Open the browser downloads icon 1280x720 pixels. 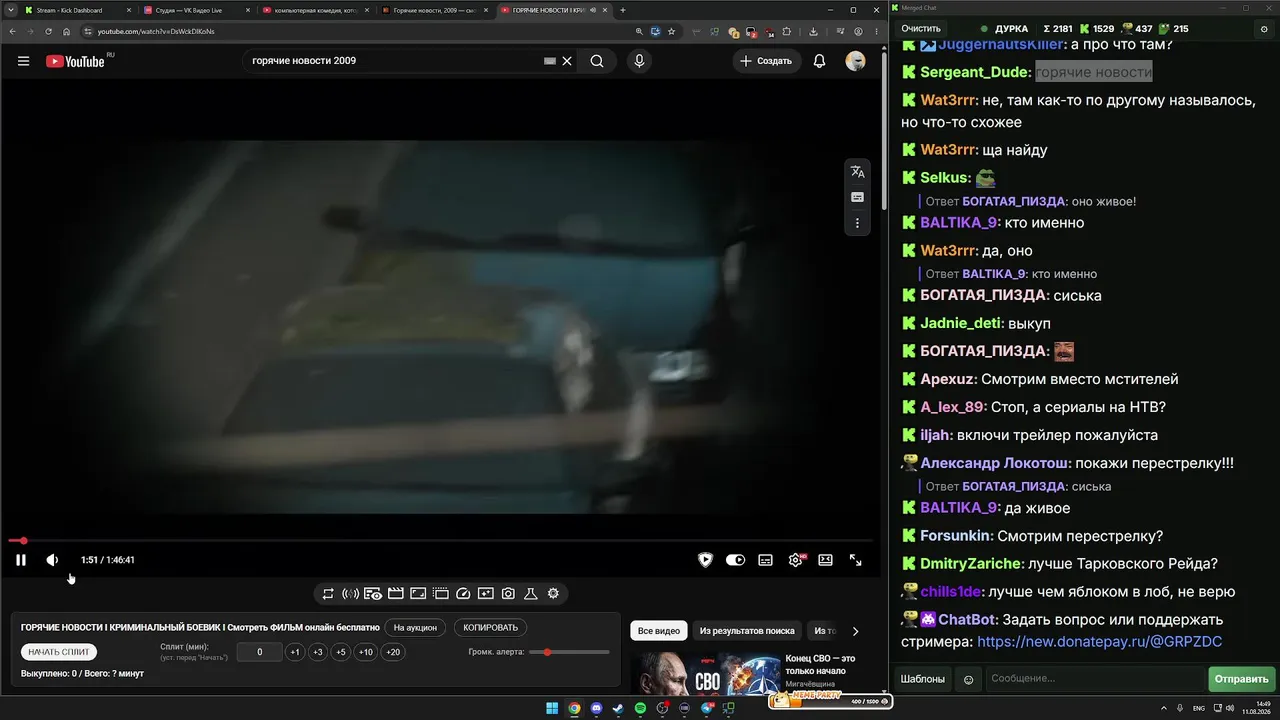coord(813,31)
